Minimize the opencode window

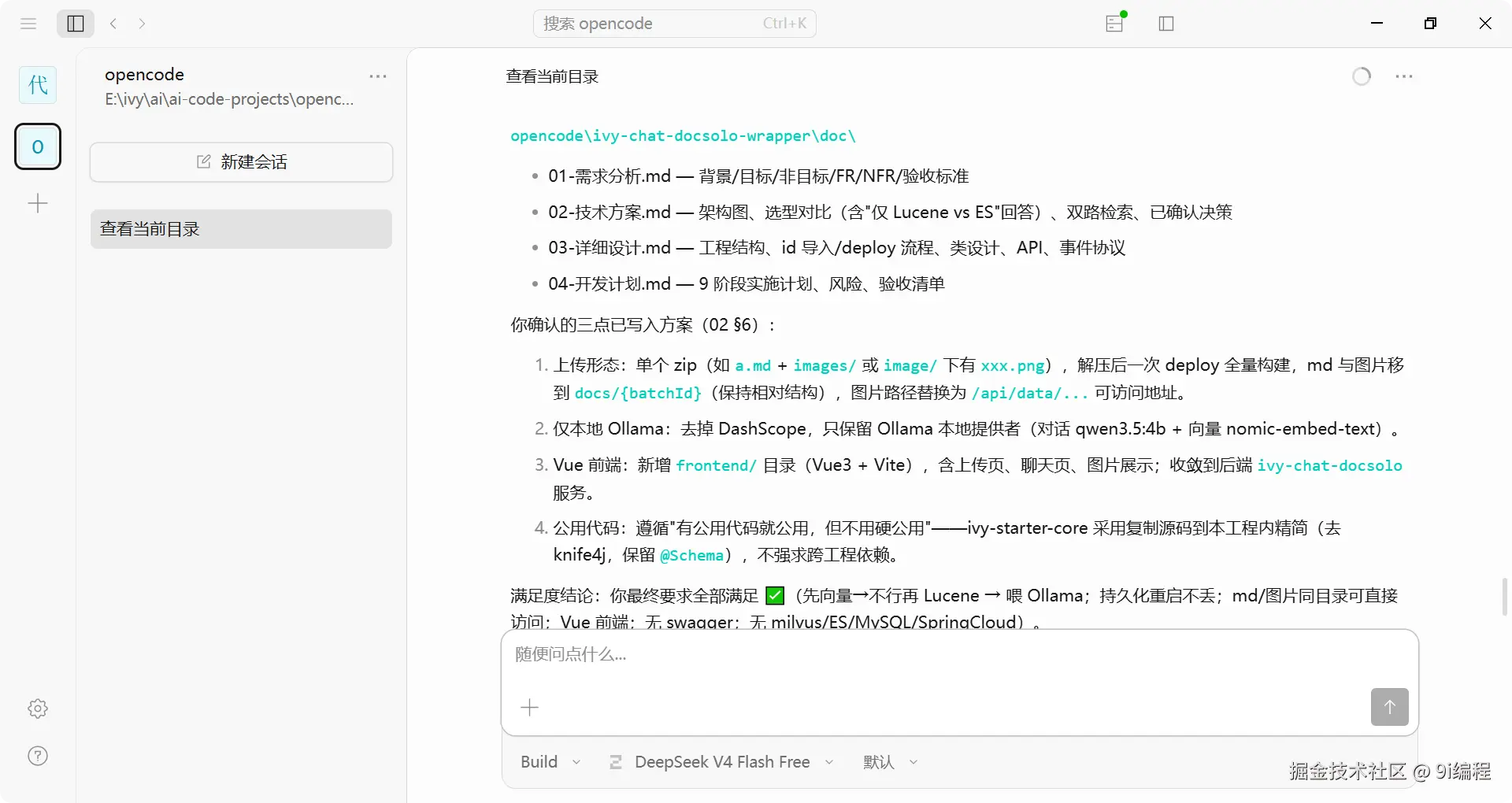click(1377, 24)
